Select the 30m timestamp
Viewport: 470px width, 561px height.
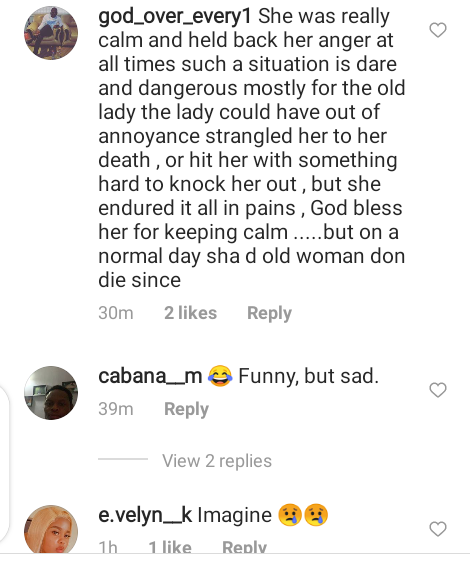[116, 313]
